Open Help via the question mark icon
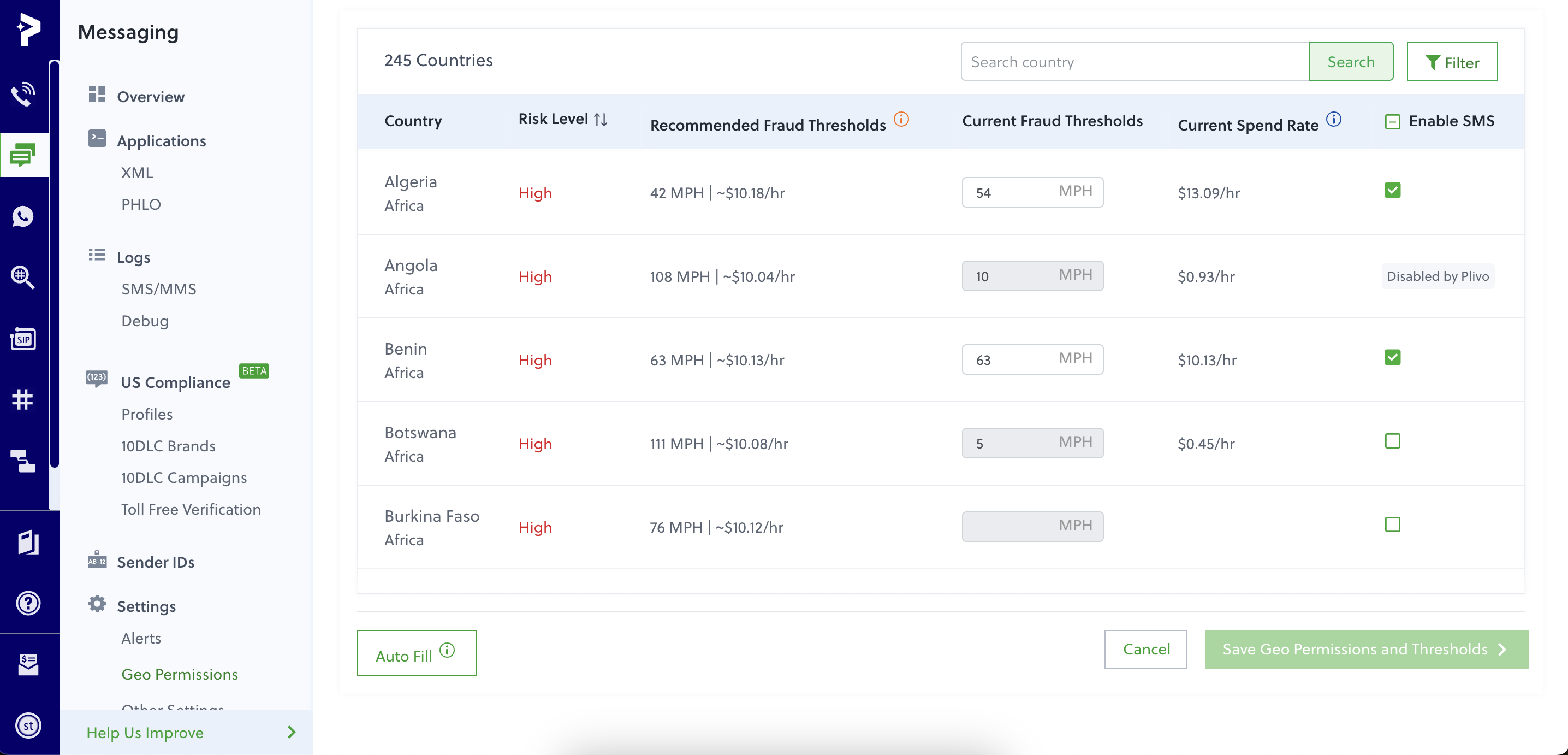Image resolution: width=1568 pixels, height=755 pixels. (28, 603)
